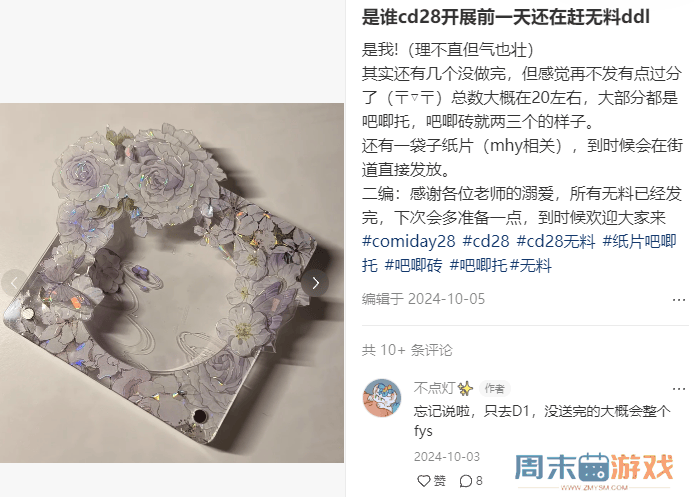Click the #无料 hashtag
This screenshot has width=694, height=497.
[x=531, y=266]
